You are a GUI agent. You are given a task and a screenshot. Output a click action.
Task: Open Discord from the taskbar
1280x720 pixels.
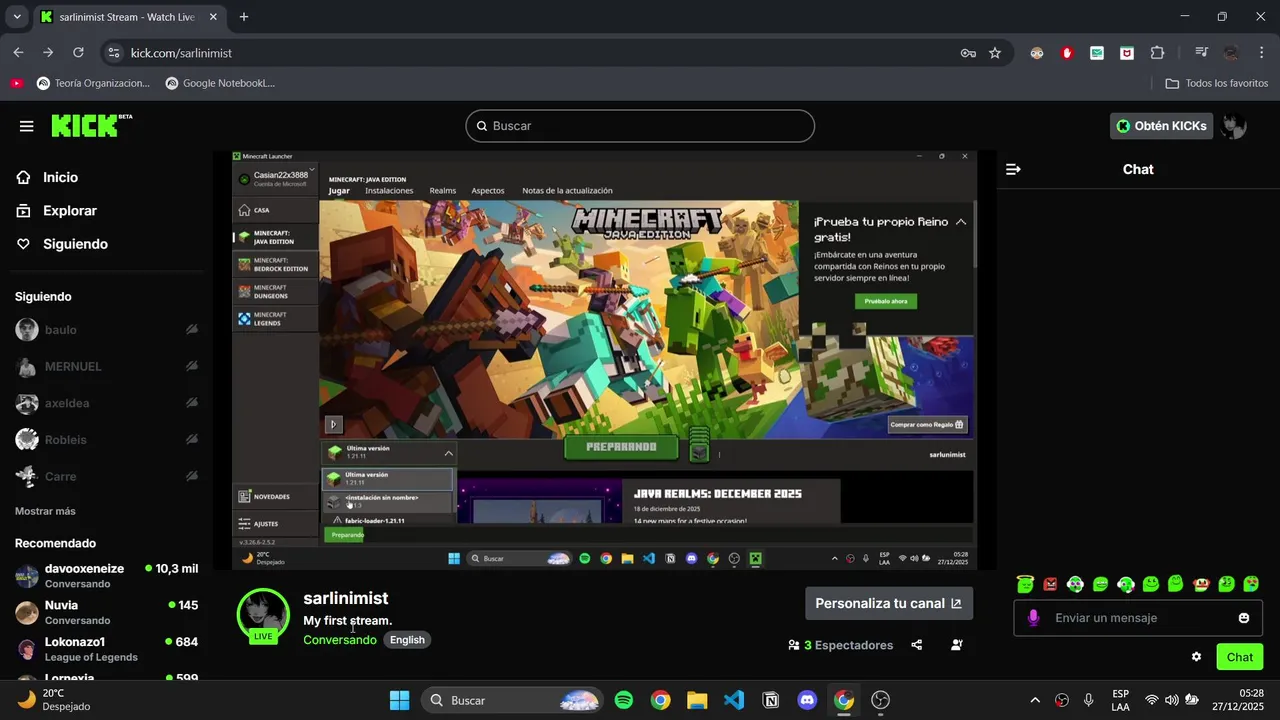(807, 700)
